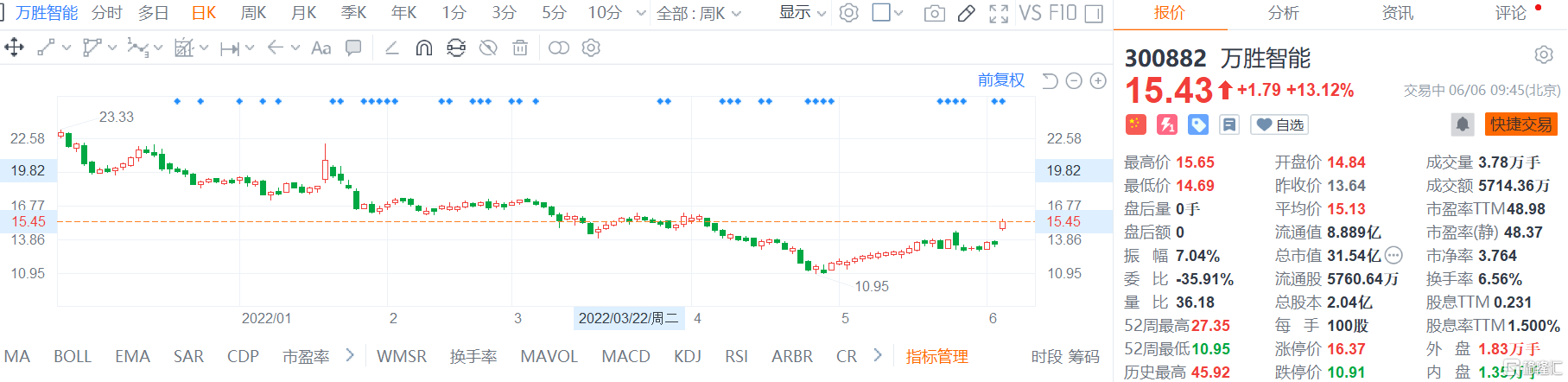Screen dimensions: 1568x382
Task: Show more sub indicators after CR
Action: pos(878,355)
